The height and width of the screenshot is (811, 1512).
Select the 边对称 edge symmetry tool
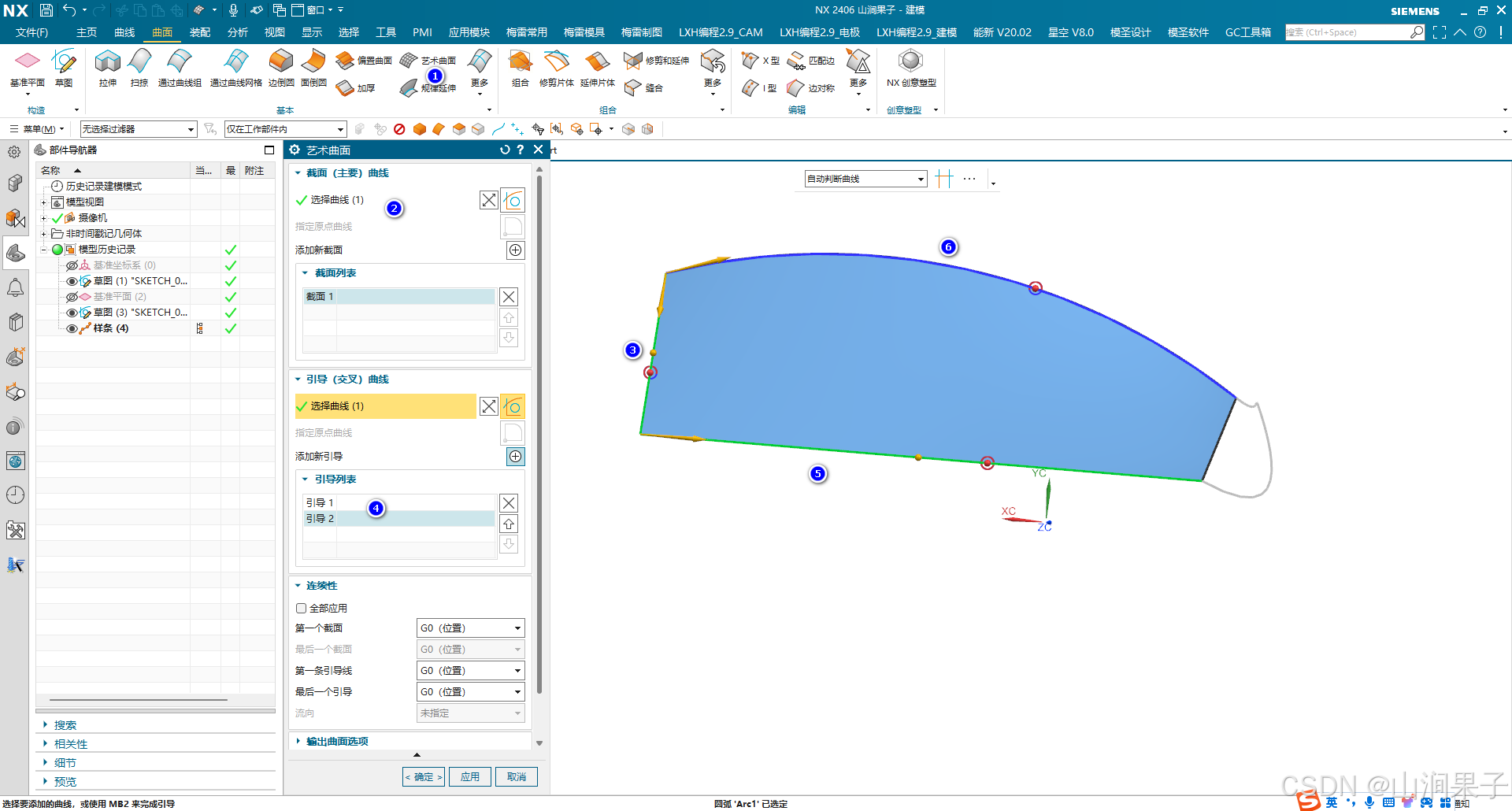click(x=811, y=88)
